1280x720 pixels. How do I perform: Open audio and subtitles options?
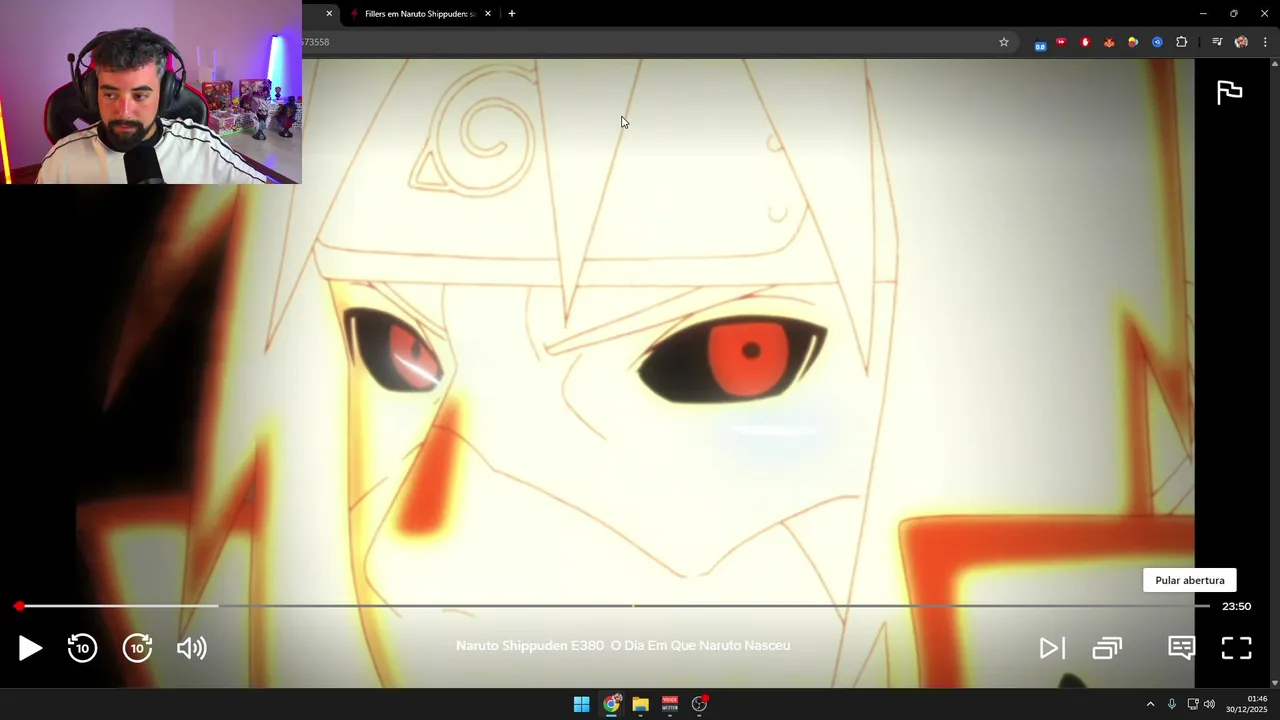1181,648
